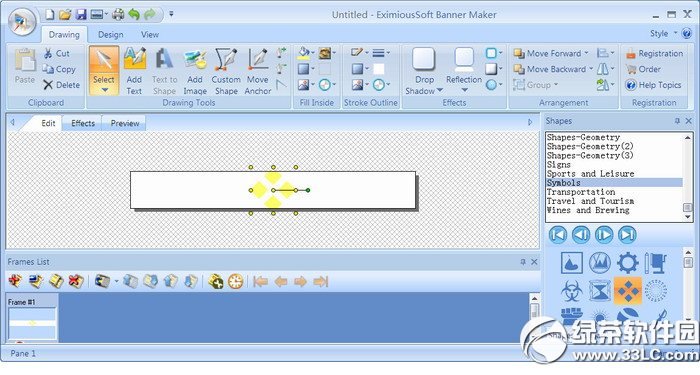Viewport: 700px width, 375px height.
Task: Open the Effects canvas tab
Action: click(x=83, y=123)
